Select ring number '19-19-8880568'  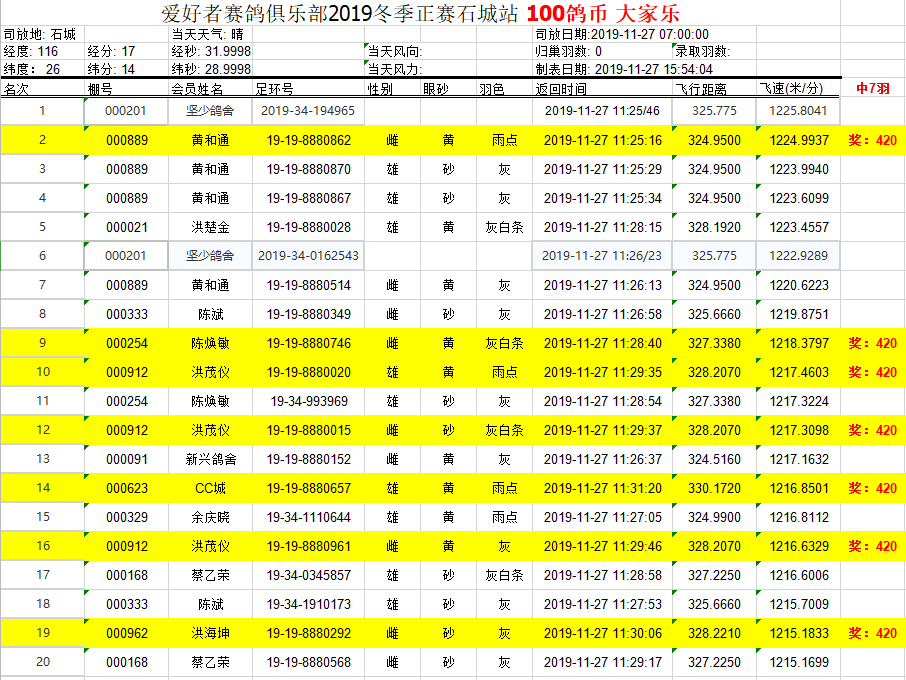309,662
